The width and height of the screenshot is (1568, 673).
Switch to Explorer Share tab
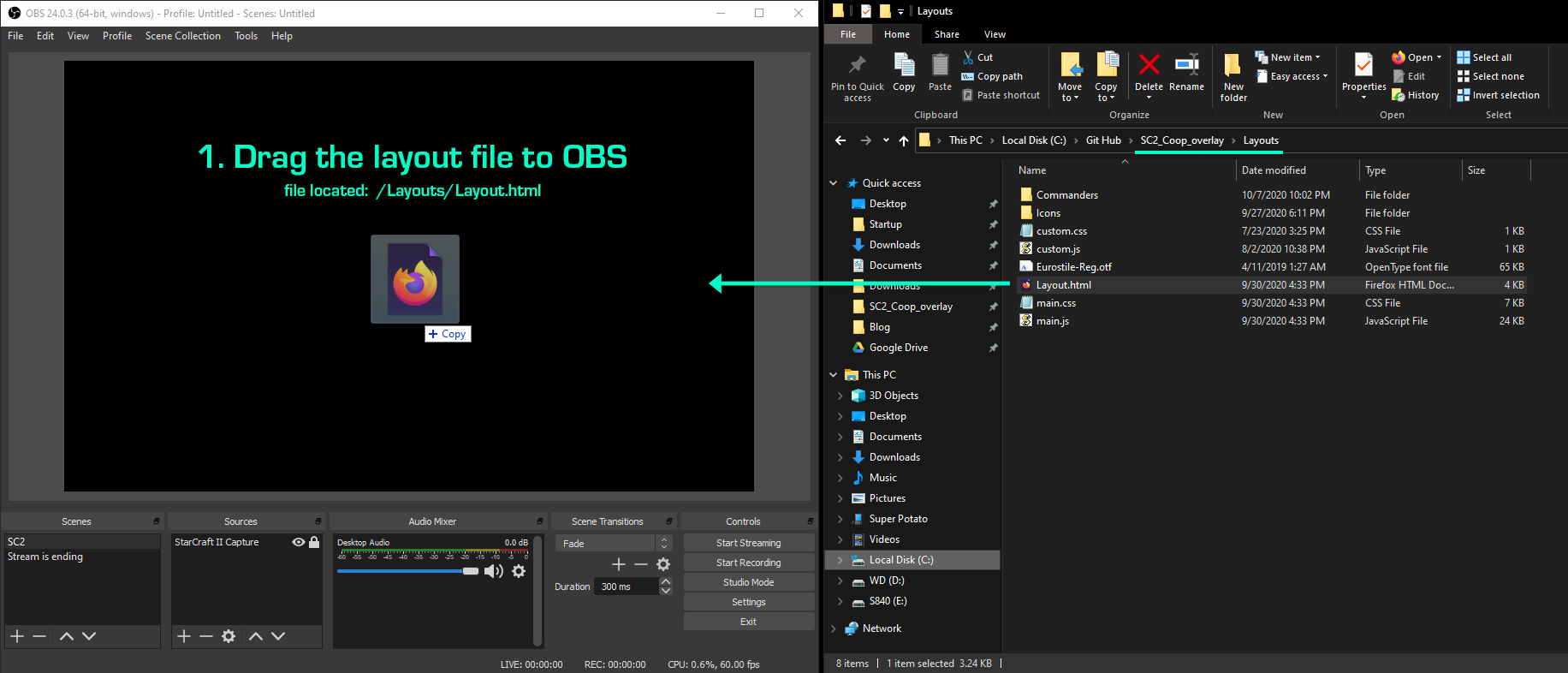[947, 34]
